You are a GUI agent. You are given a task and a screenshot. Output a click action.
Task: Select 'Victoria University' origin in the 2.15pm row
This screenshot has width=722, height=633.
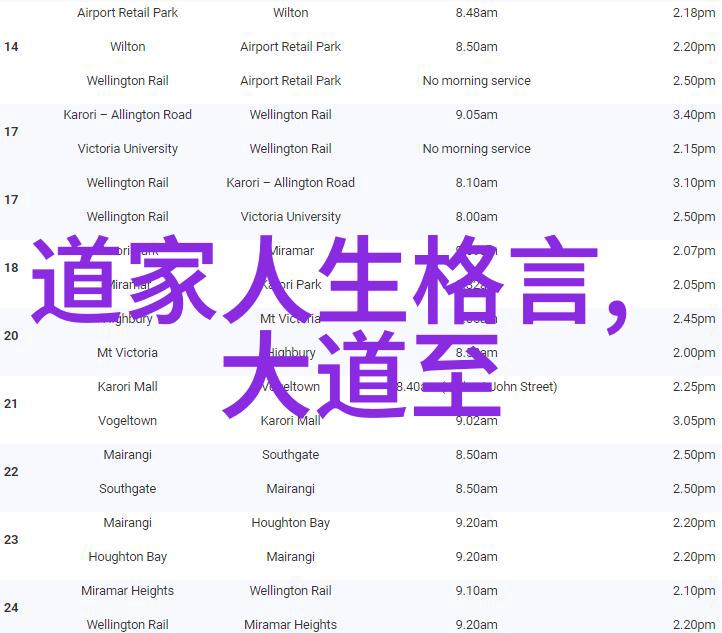click(x=128, y=149)
